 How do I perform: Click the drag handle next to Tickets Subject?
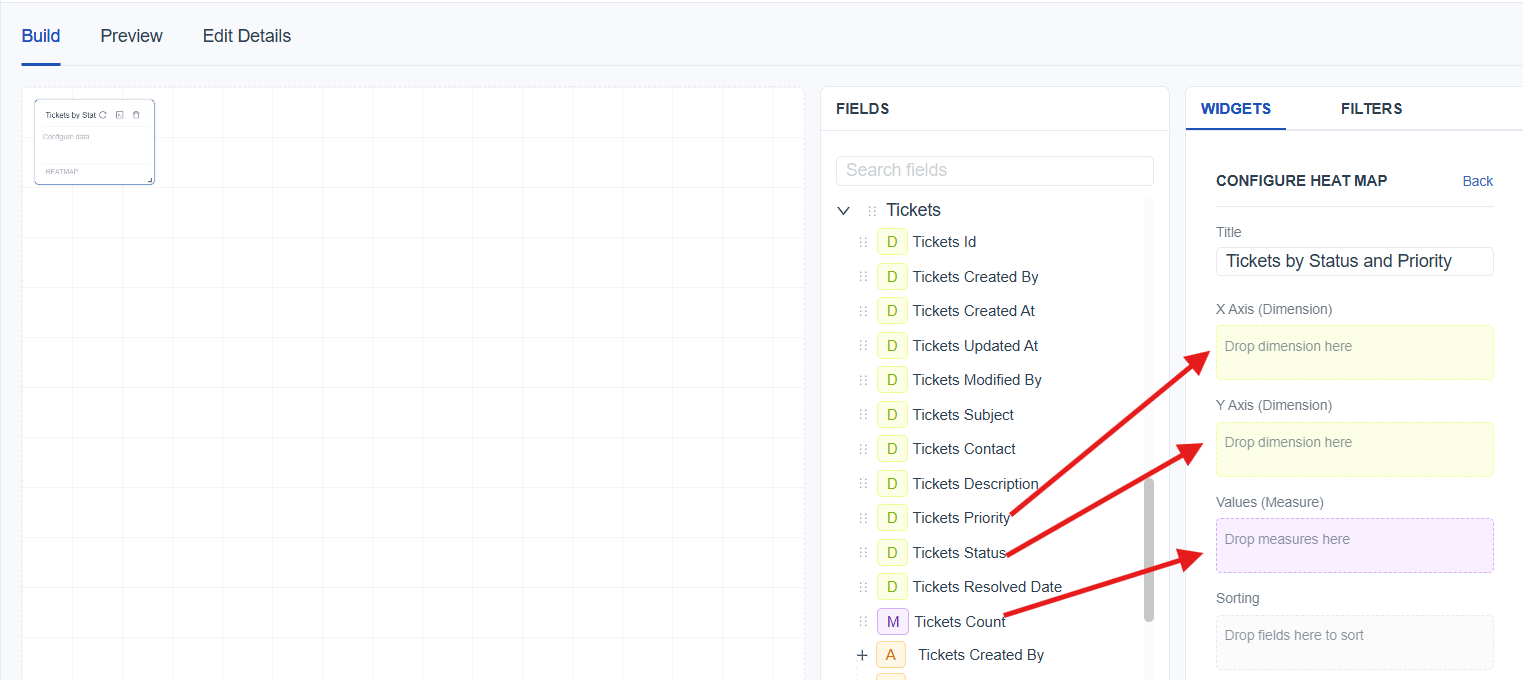click(863, 415)
